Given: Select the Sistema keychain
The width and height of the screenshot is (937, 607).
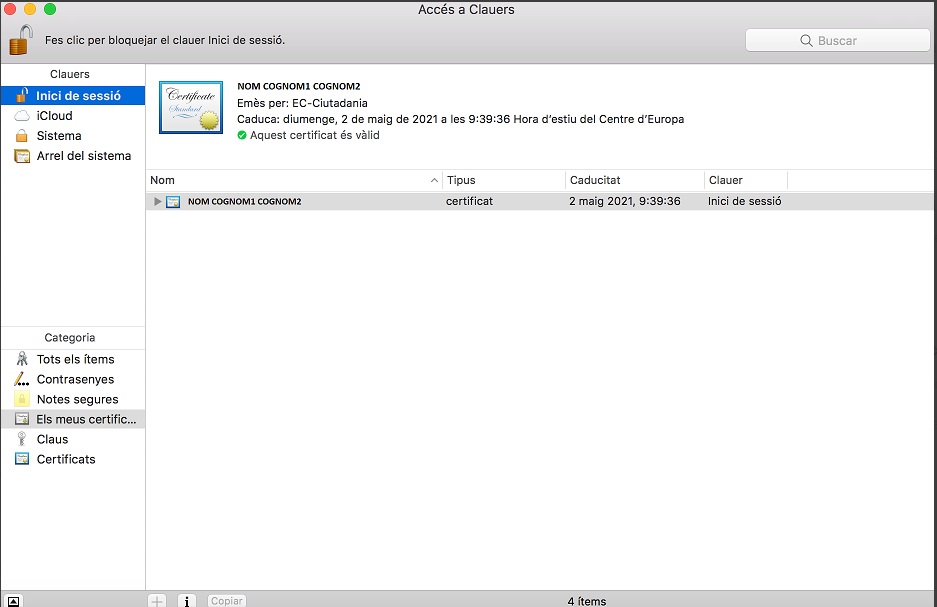Looking at the screenshot, I should point(59,136).
